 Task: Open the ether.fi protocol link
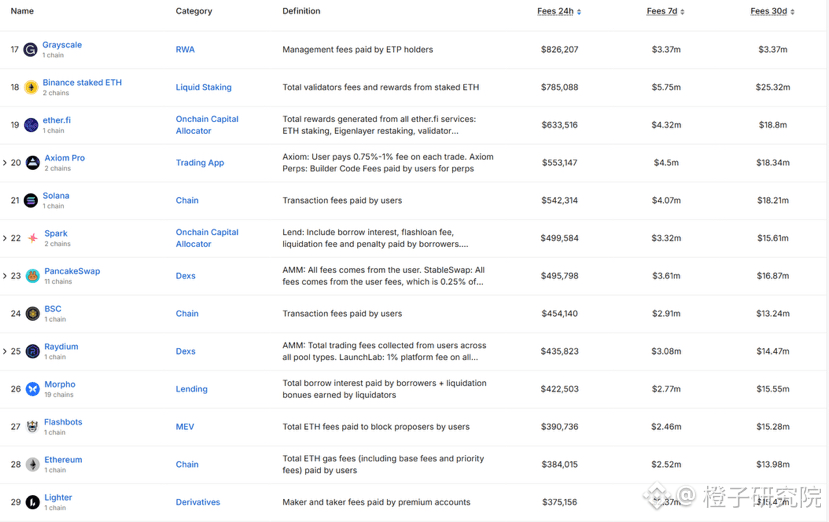point(57,120)
